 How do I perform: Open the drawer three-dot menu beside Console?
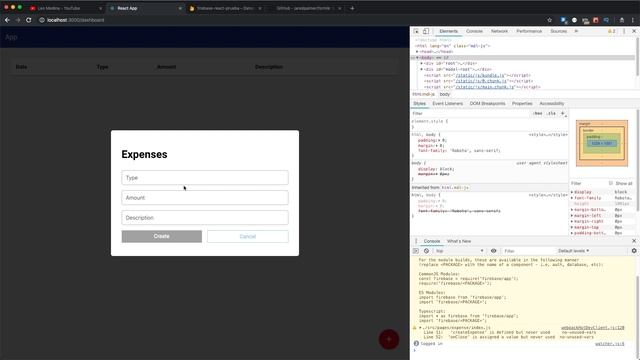pos(416,241)
